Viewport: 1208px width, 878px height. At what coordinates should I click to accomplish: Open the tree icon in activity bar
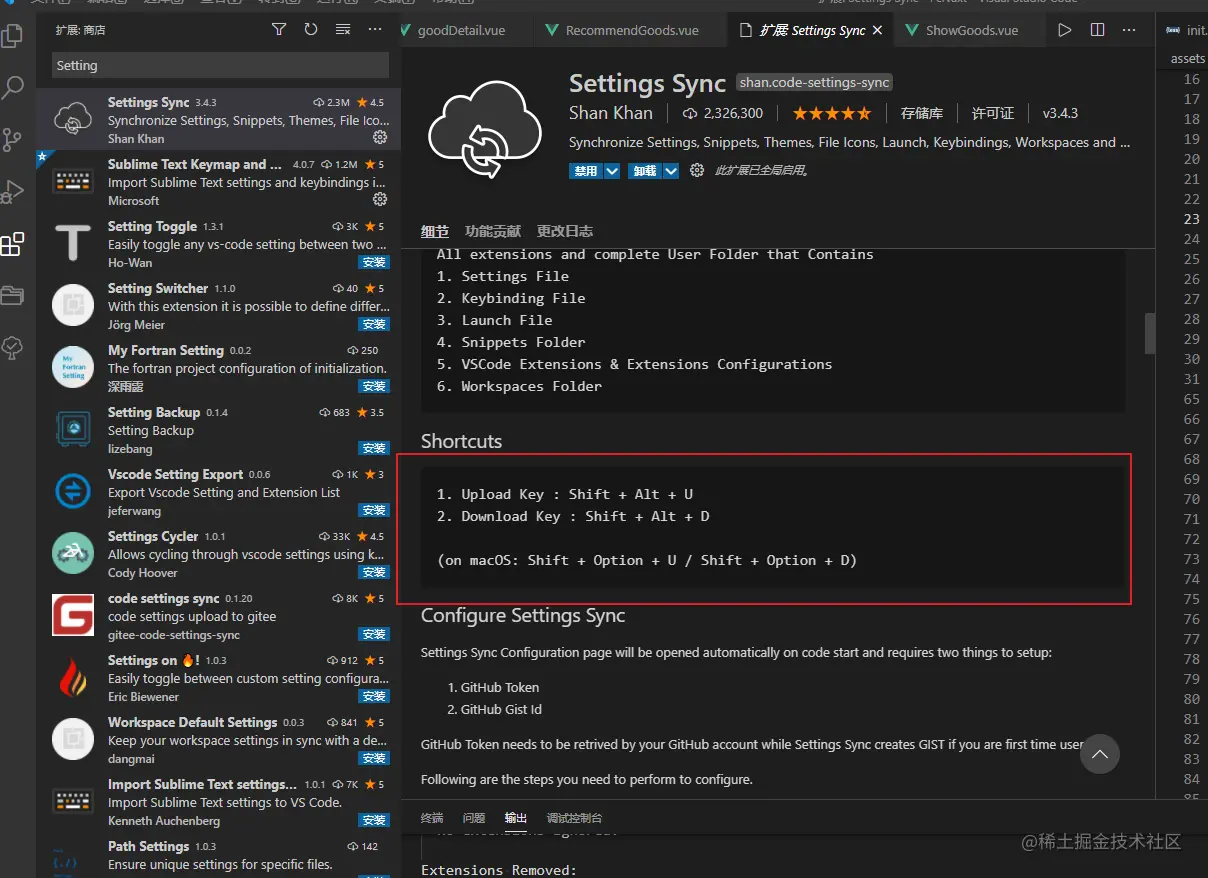click(x=12, y=347)
